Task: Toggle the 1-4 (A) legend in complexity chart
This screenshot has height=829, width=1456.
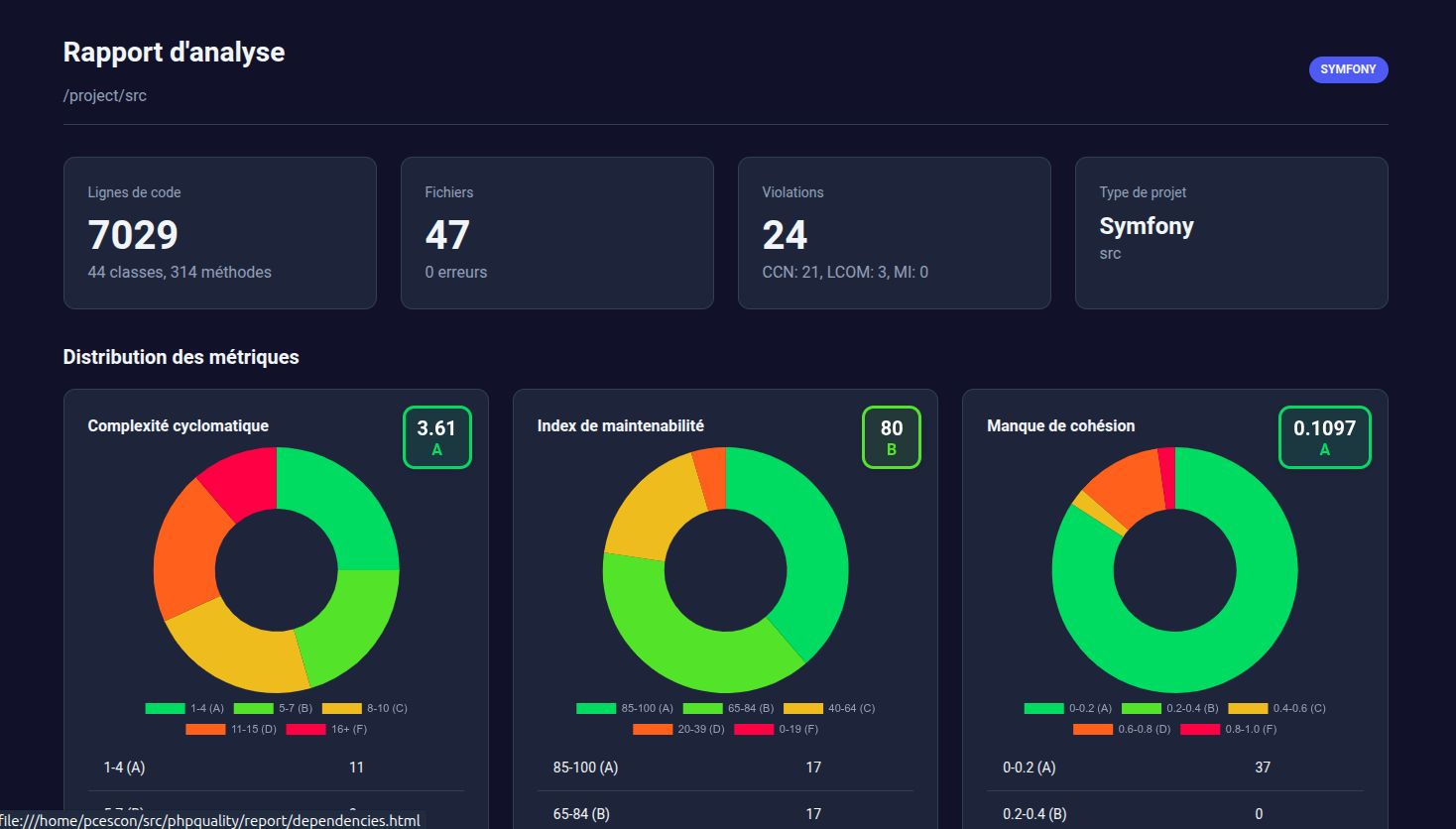Action: 185,708
